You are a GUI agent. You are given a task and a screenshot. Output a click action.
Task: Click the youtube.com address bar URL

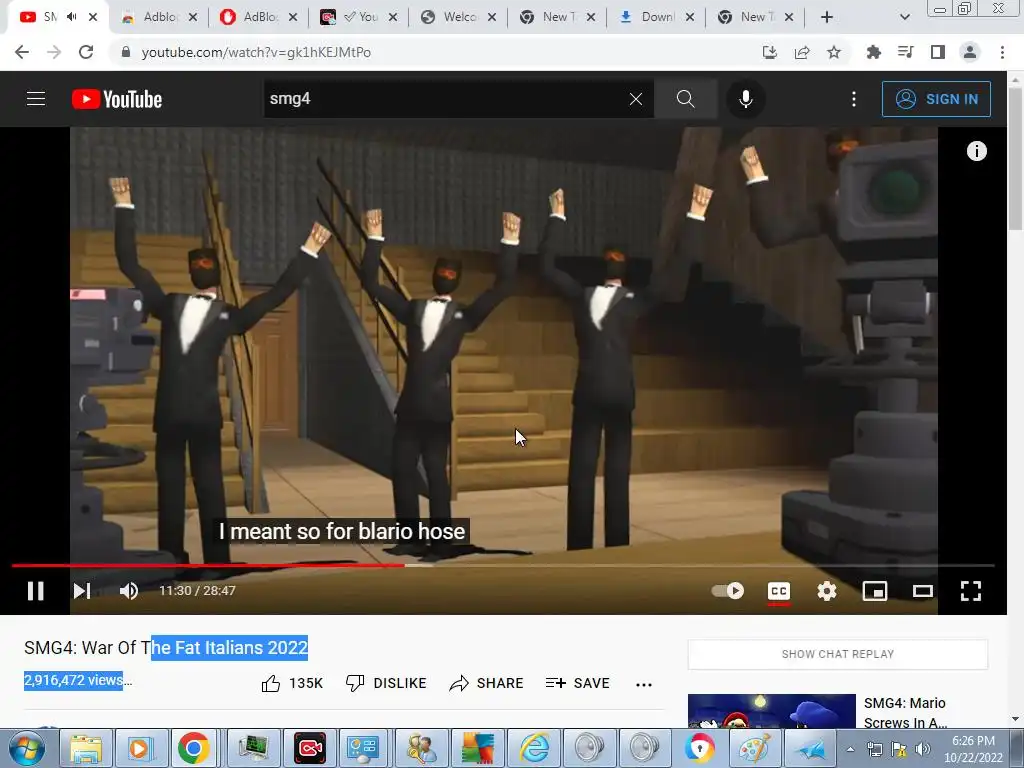click(x=256, y=52)
